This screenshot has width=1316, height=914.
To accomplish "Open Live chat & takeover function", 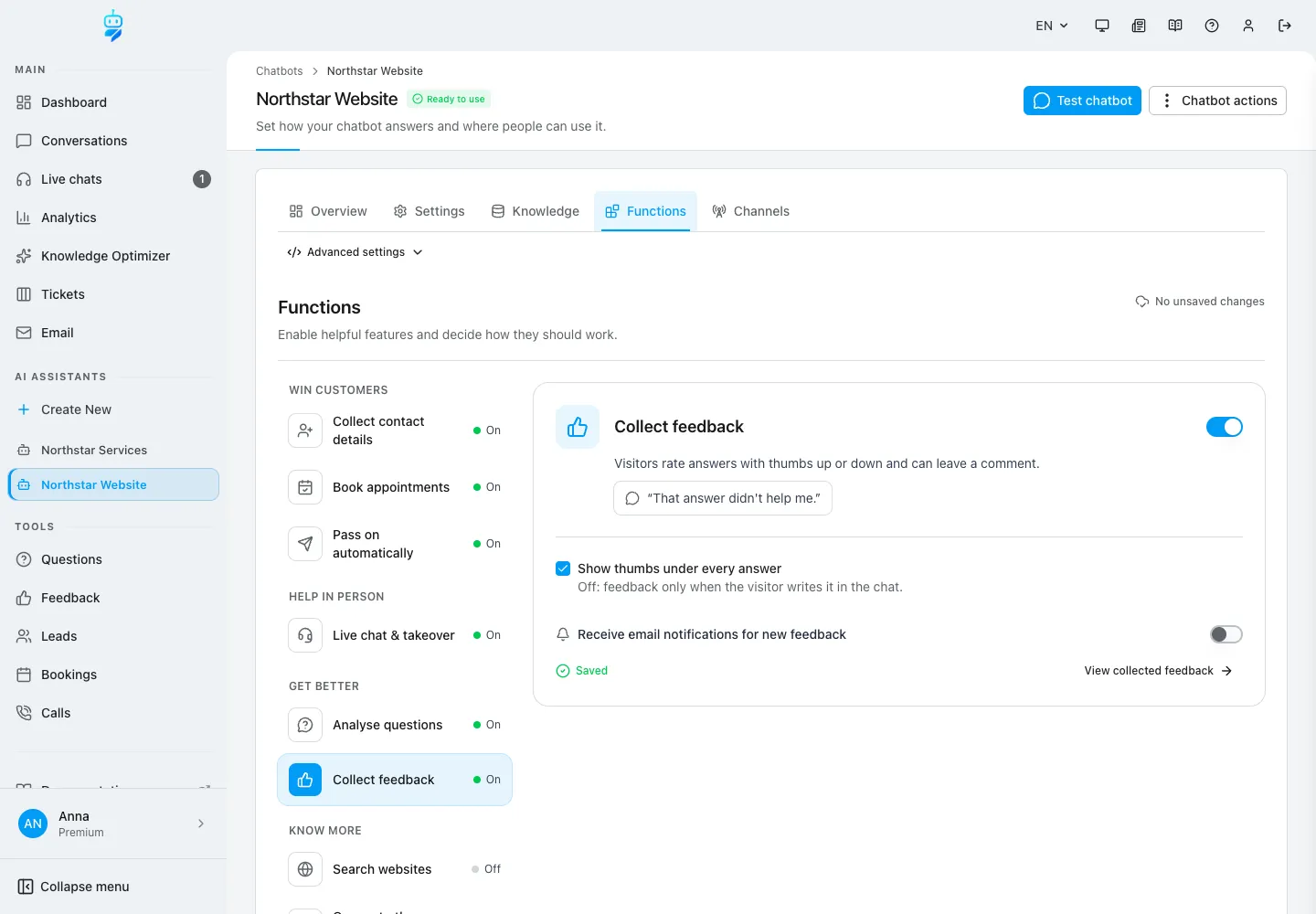I will coord(395,635).
